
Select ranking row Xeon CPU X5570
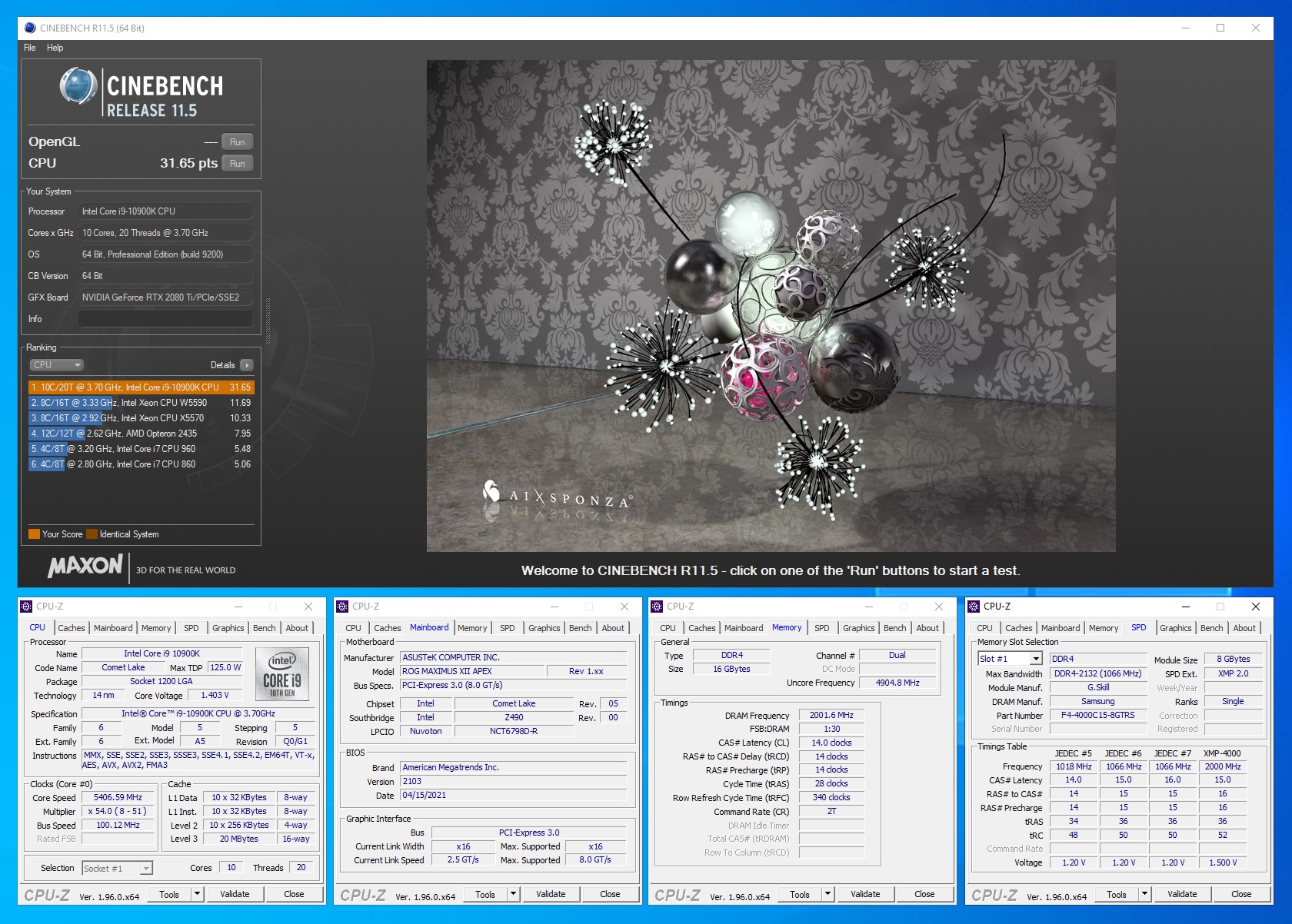141,418
